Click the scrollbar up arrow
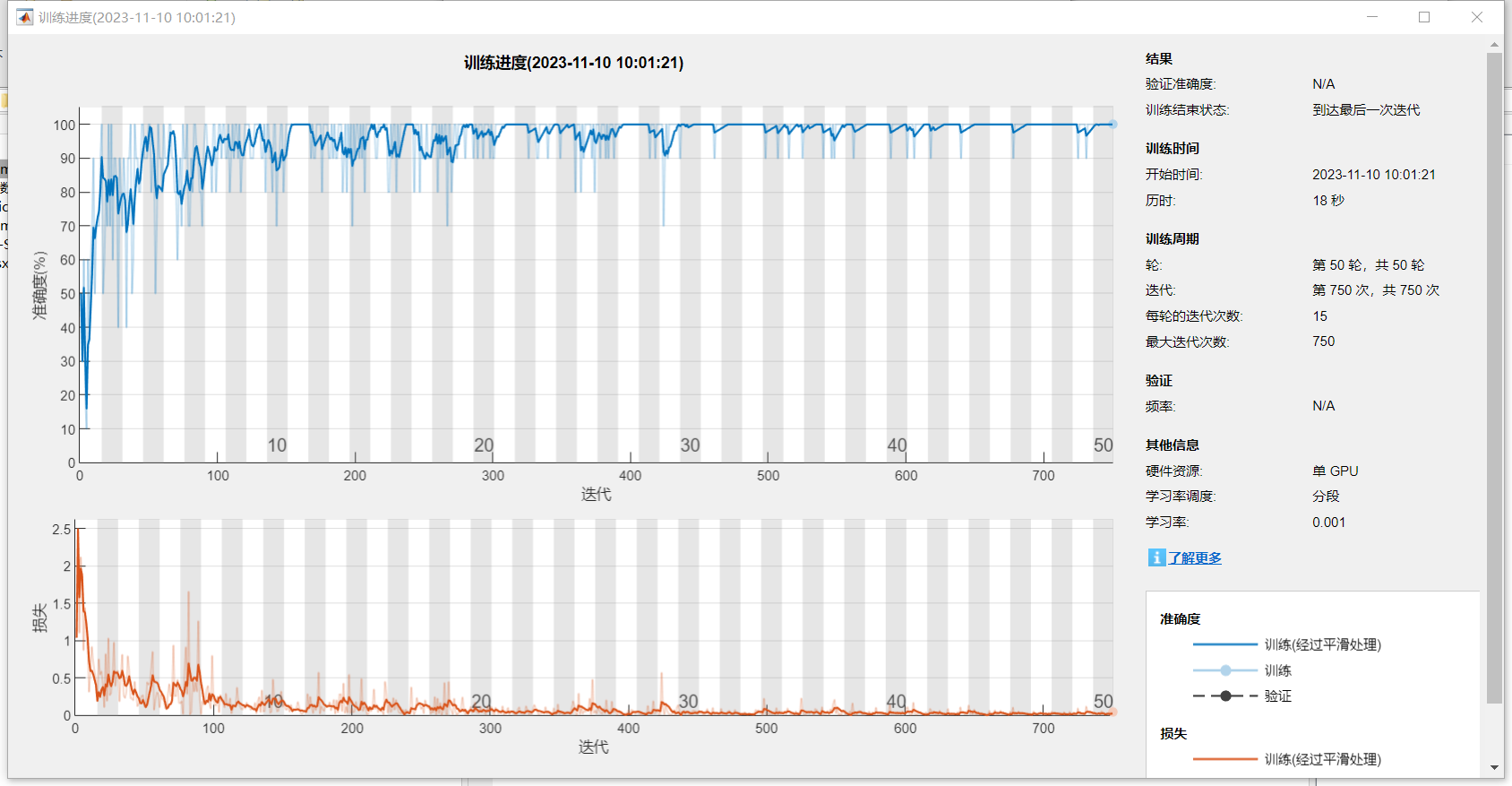This screenshot has width=1512, height=786. coord(1494,44)
